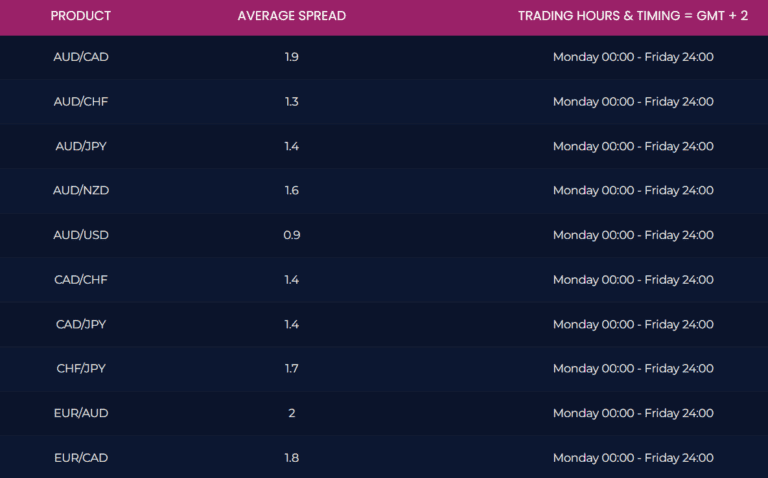
Task: Click the trading hours in the EUR/CAD row
Action: (632, 457)
